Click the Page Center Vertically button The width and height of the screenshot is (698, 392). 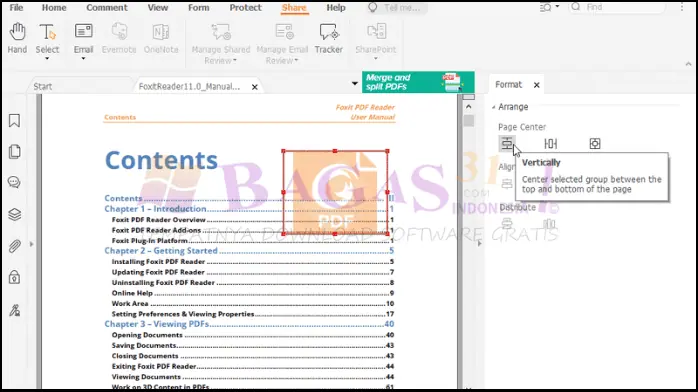click(507, 144)
